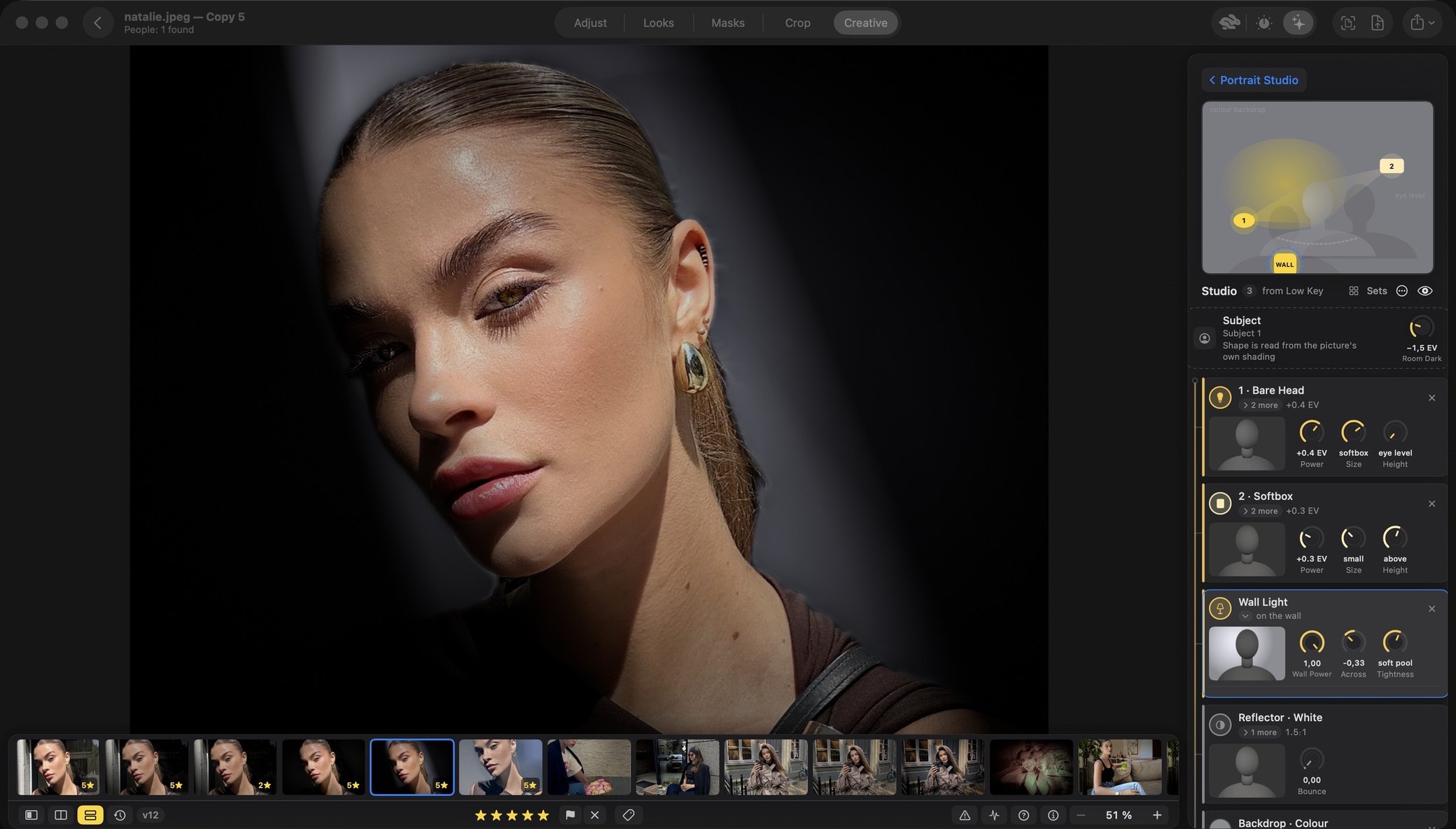Collapse the Wall Light 'on the wall' chevron
Image resolution: width=1456 pixels, height=829 pixels.
(x=1245, y=616)
